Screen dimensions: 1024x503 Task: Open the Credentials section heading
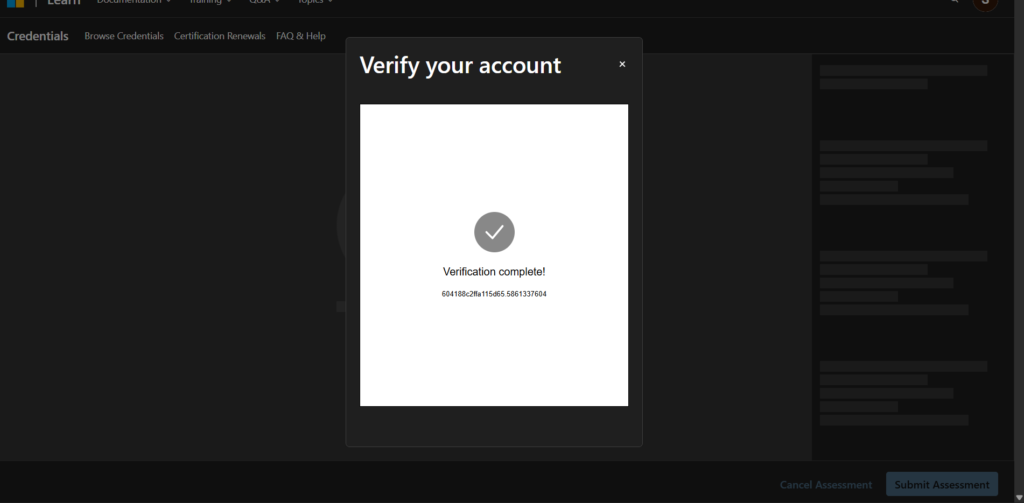pyautogui.click(x=38, y=36)
